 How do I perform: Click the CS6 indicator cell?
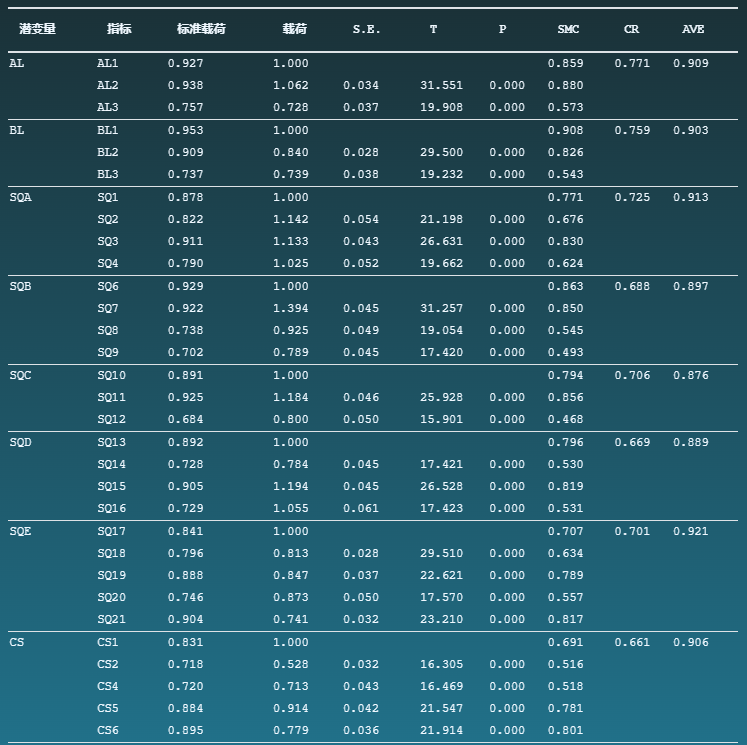tap(107, 730)
